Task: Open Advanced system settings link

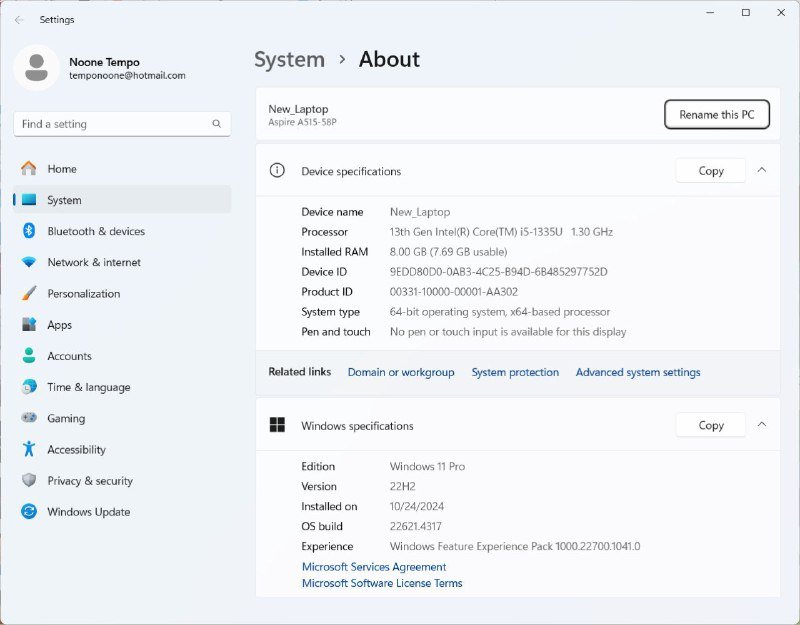Action: coord(638,372)
